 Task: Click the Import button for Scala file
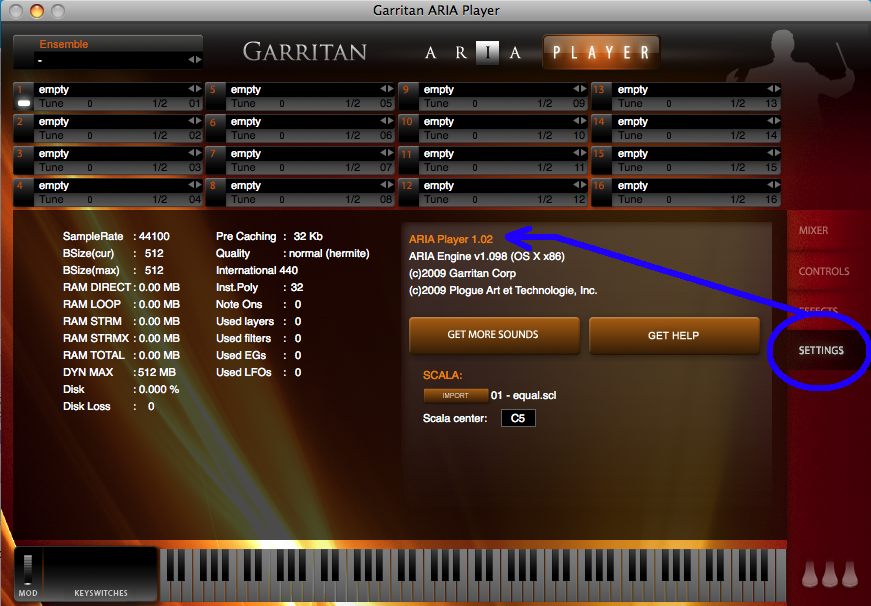(x=454, y=395)
